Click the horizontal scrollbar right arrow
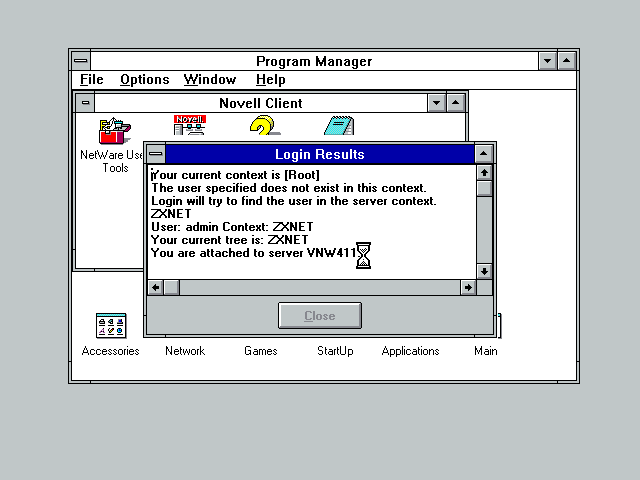 click(468, 287)
